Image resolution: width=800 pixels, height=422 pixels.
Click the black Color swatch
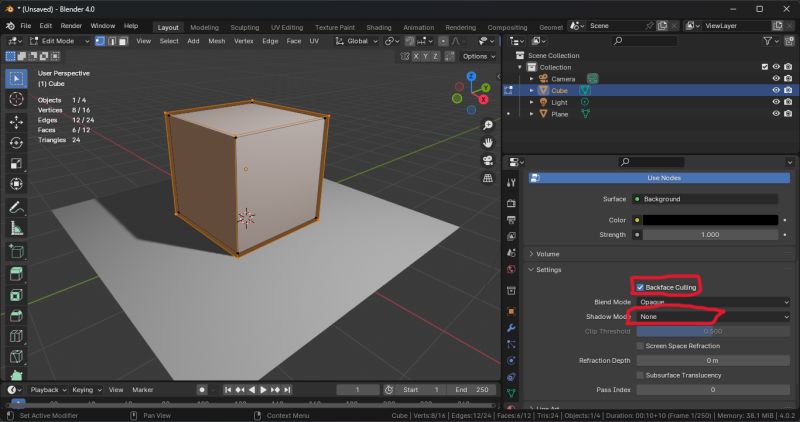coord(710,220)
